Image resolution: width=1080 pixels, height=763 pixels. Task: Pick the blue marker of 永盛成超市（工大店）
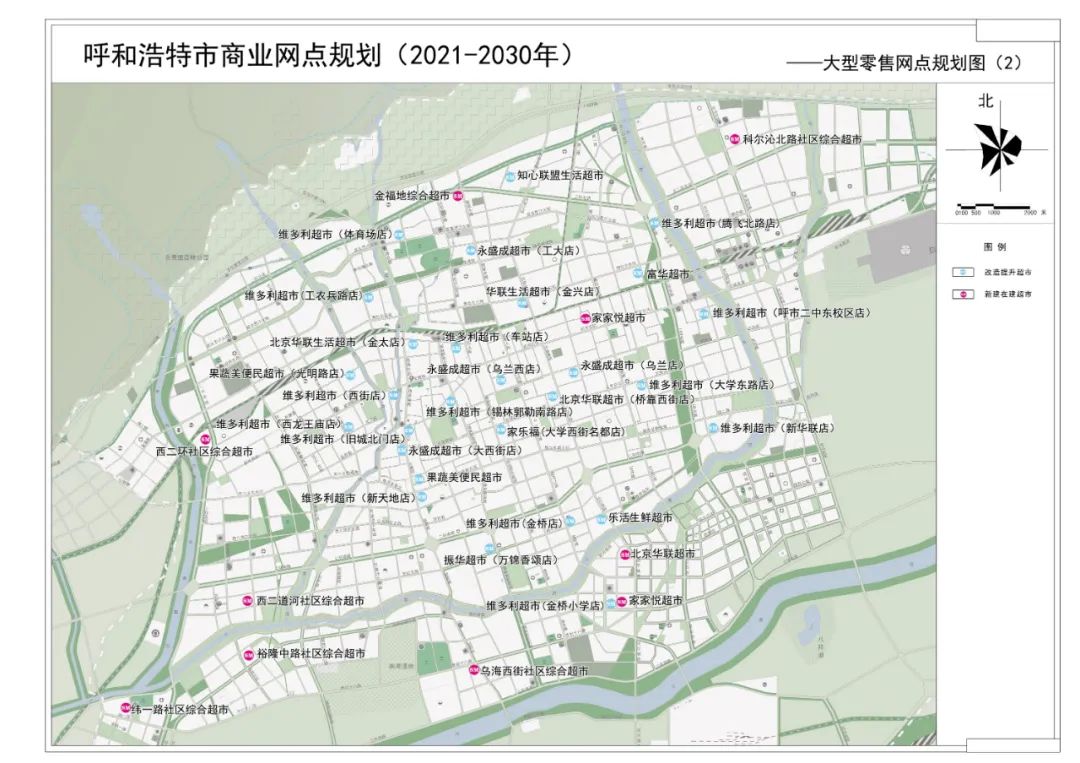tap(470, 251)
